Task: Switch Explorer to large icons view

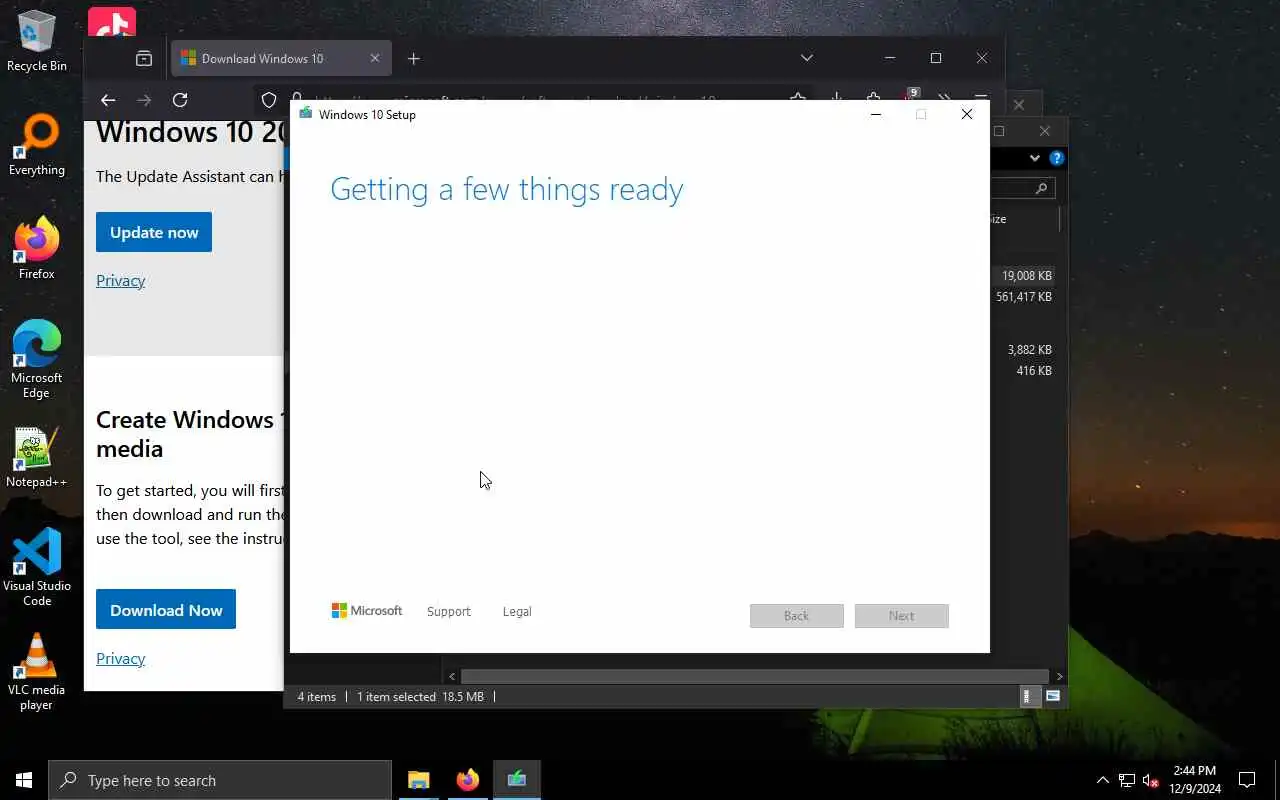Action: [x=1053, y=696]
